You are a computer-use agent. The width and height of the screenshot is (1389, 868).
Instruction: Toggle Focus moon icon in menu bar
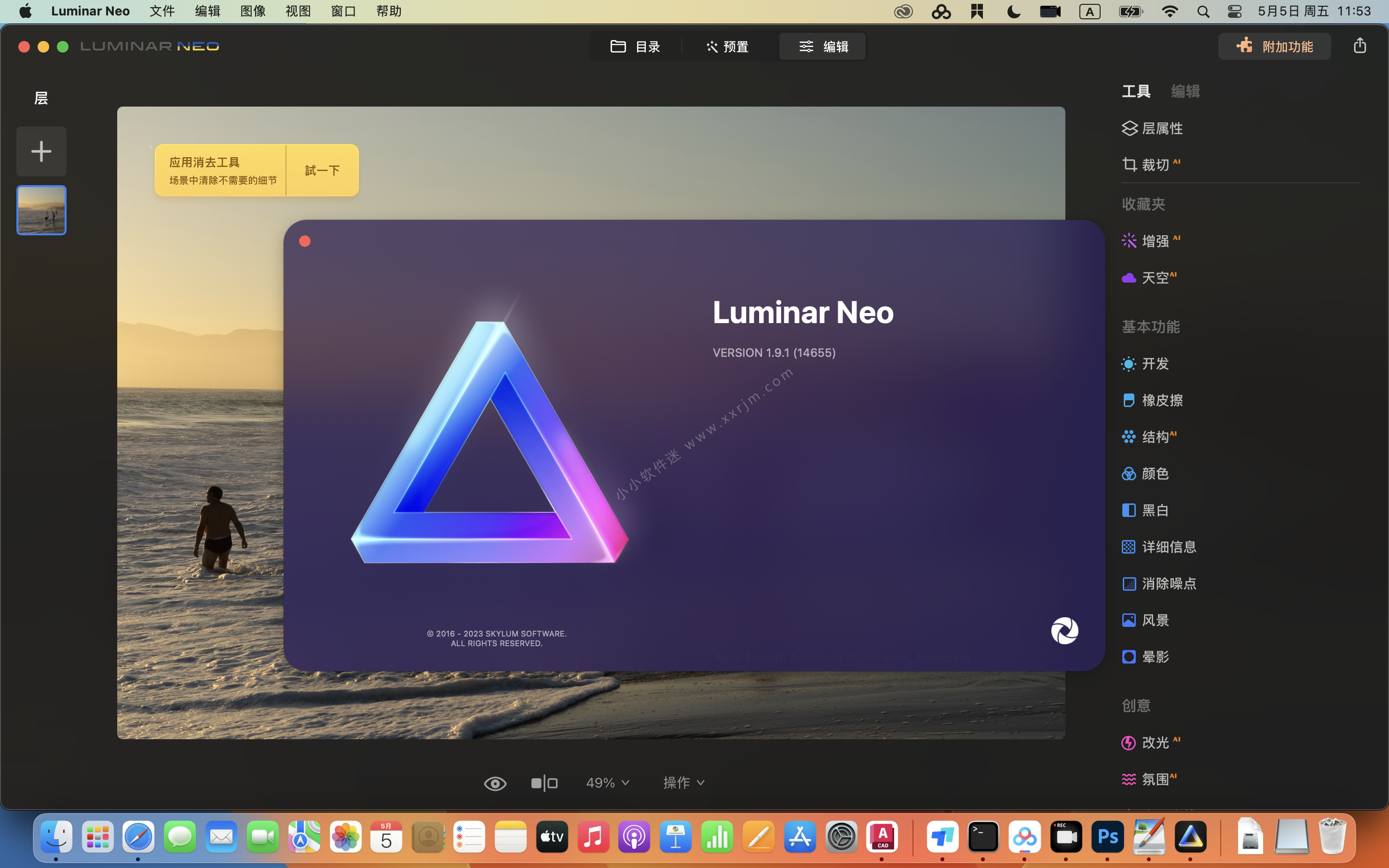1014,12
